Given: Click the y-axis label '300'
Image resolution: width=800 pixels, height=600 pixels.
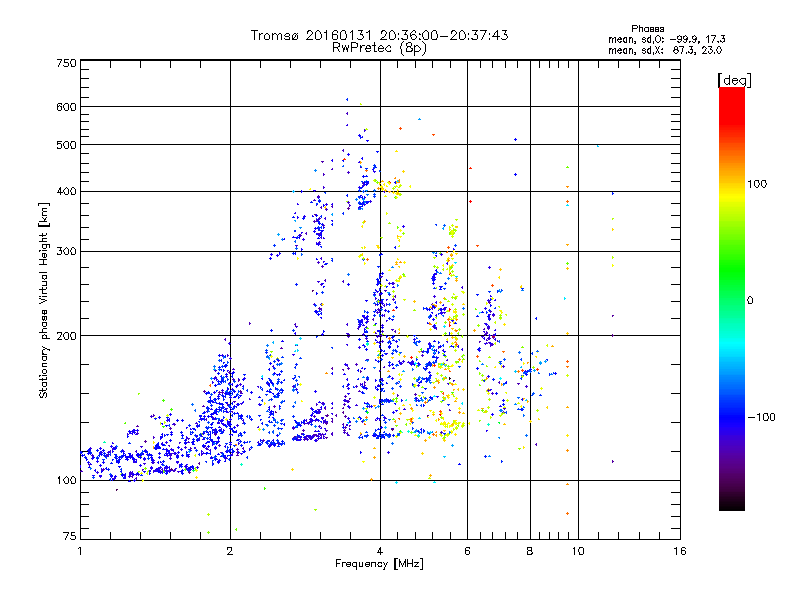Looking at the screenshot, I should [x=66, y=252].
